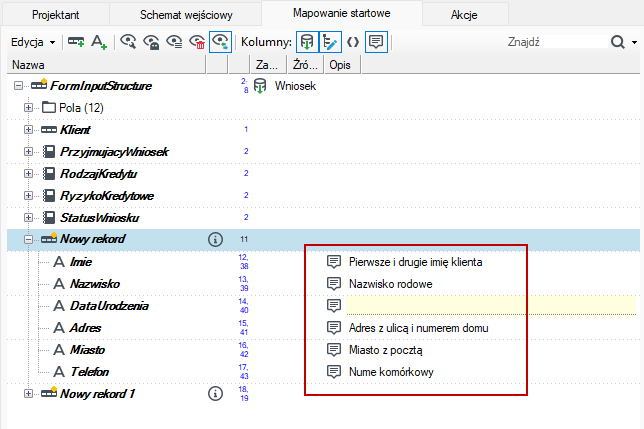
Task: Expand the StatusWniosku node
Action: [x=28, y=218]
